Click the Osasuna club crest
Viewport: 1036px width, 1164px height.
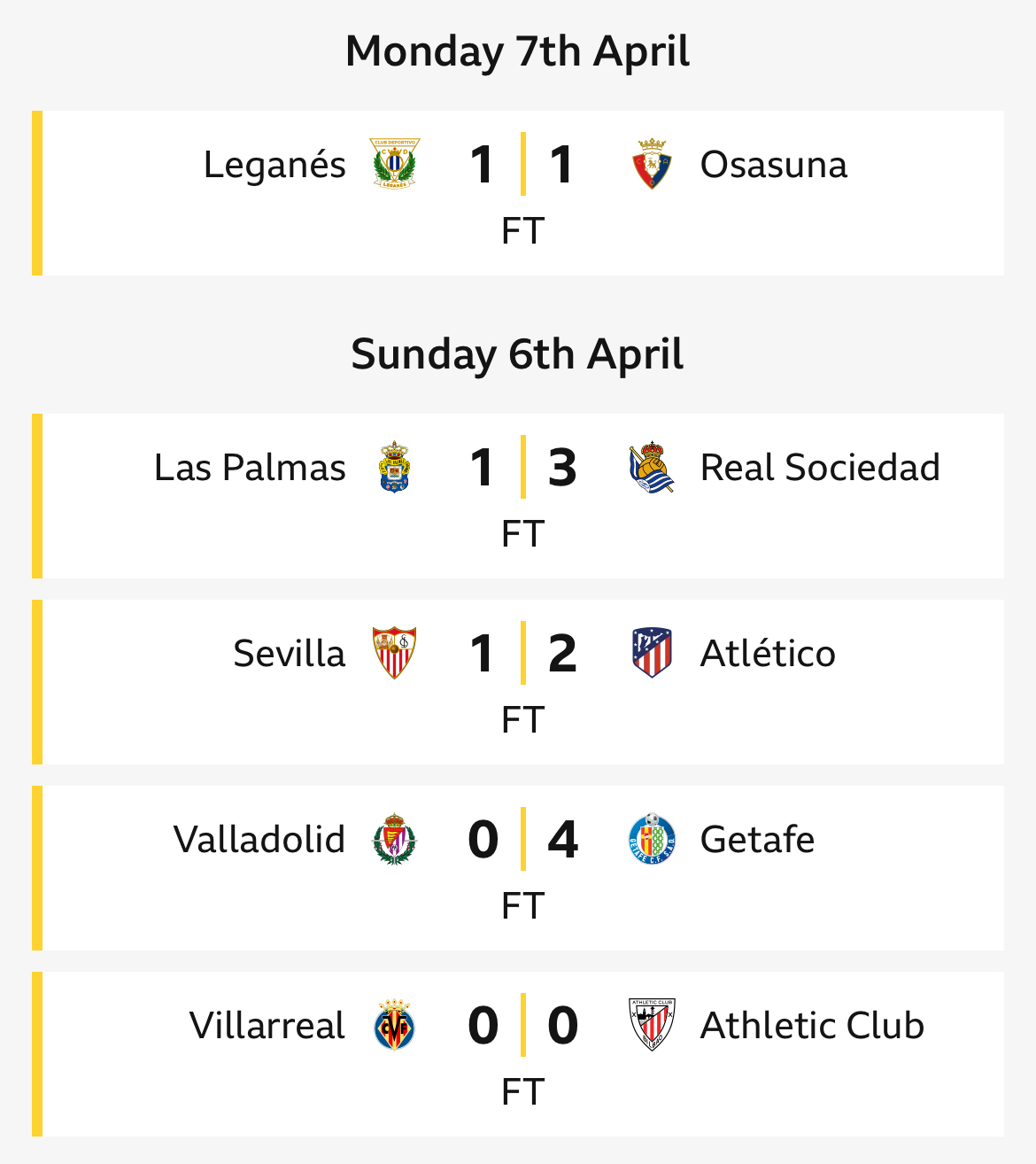click(652, 164)
